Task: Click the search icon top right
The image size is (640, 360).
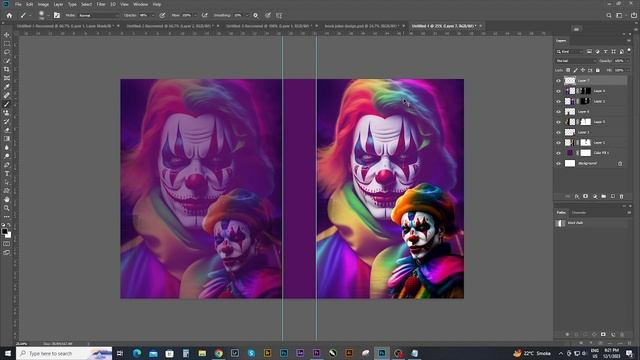Action: [x=609, y=16]
